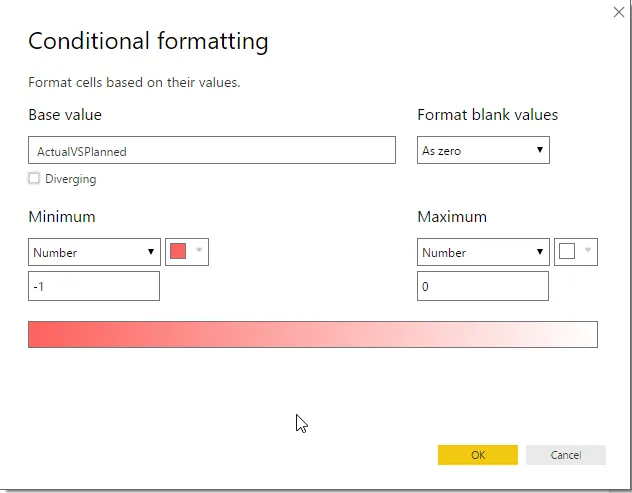Close the Conditional formatting dialog

[618, 12]
